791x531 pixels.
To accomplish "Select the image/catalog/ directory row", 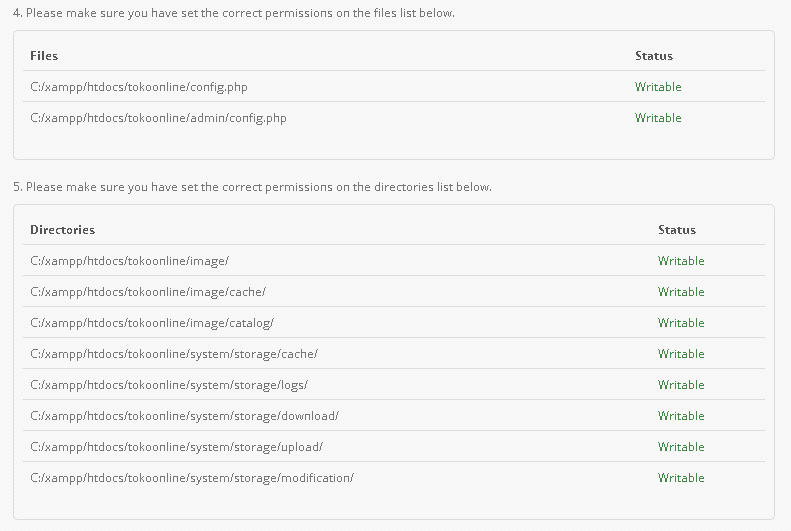I will (151, 323).
